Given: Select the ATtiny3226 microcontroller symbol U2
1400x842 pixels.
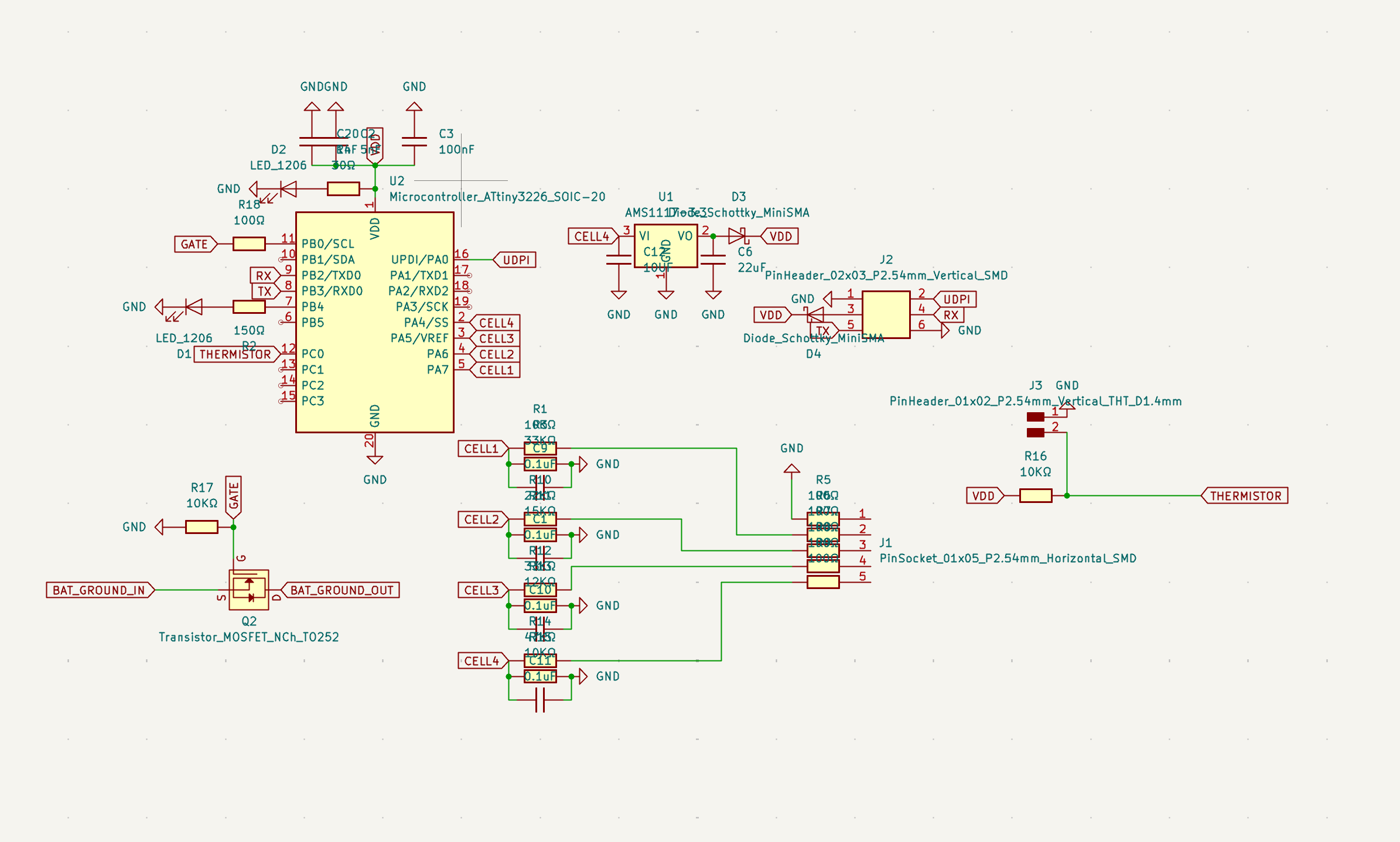Looking at the screenshot, I should [x=375, y=322].
